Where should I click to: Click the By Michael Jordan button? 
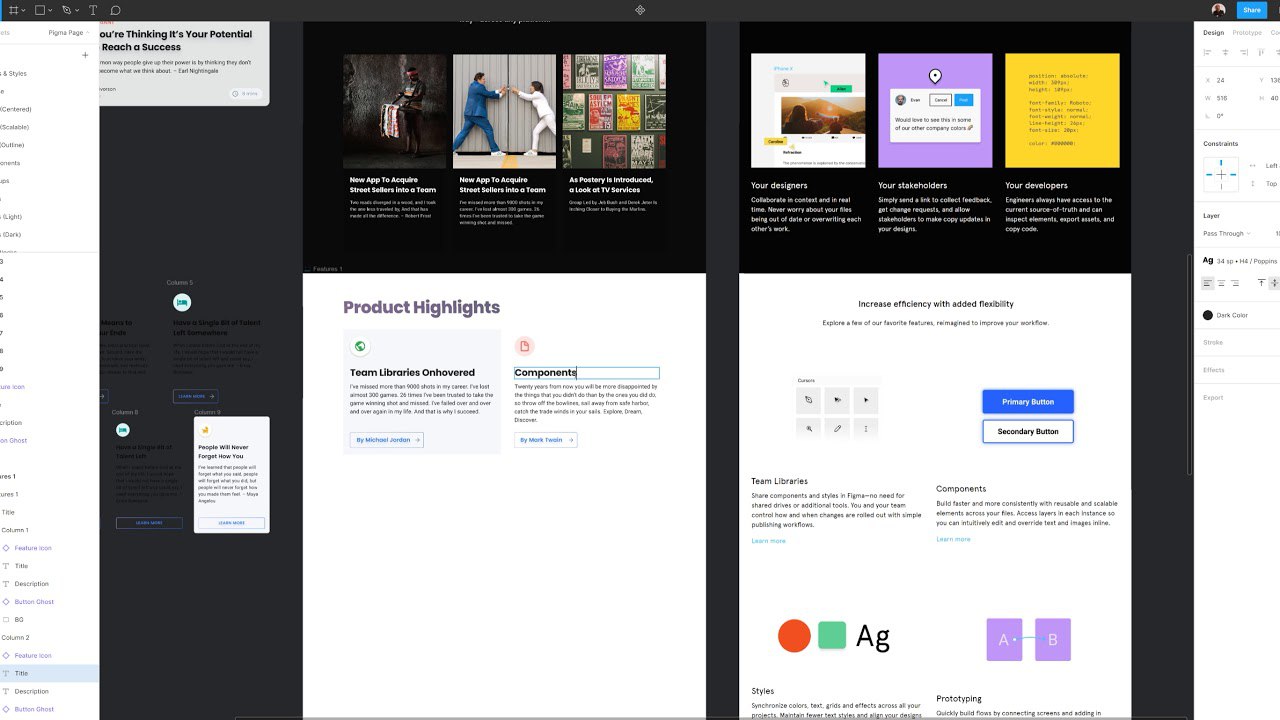pyautogui.click(x=387, y=440)
